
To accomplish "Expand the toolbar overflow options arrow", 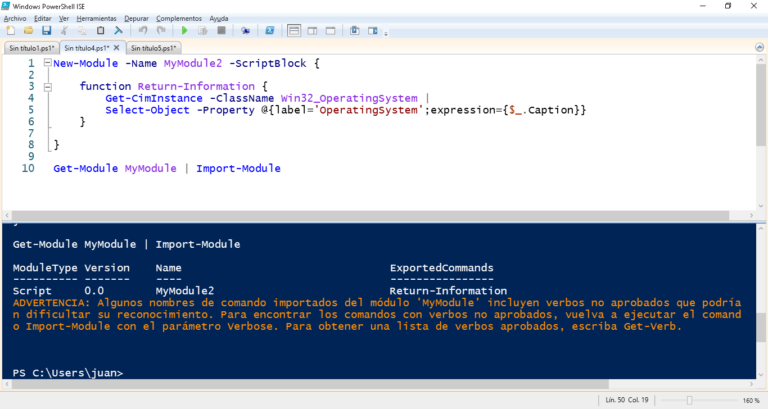I will pos(386,33).
